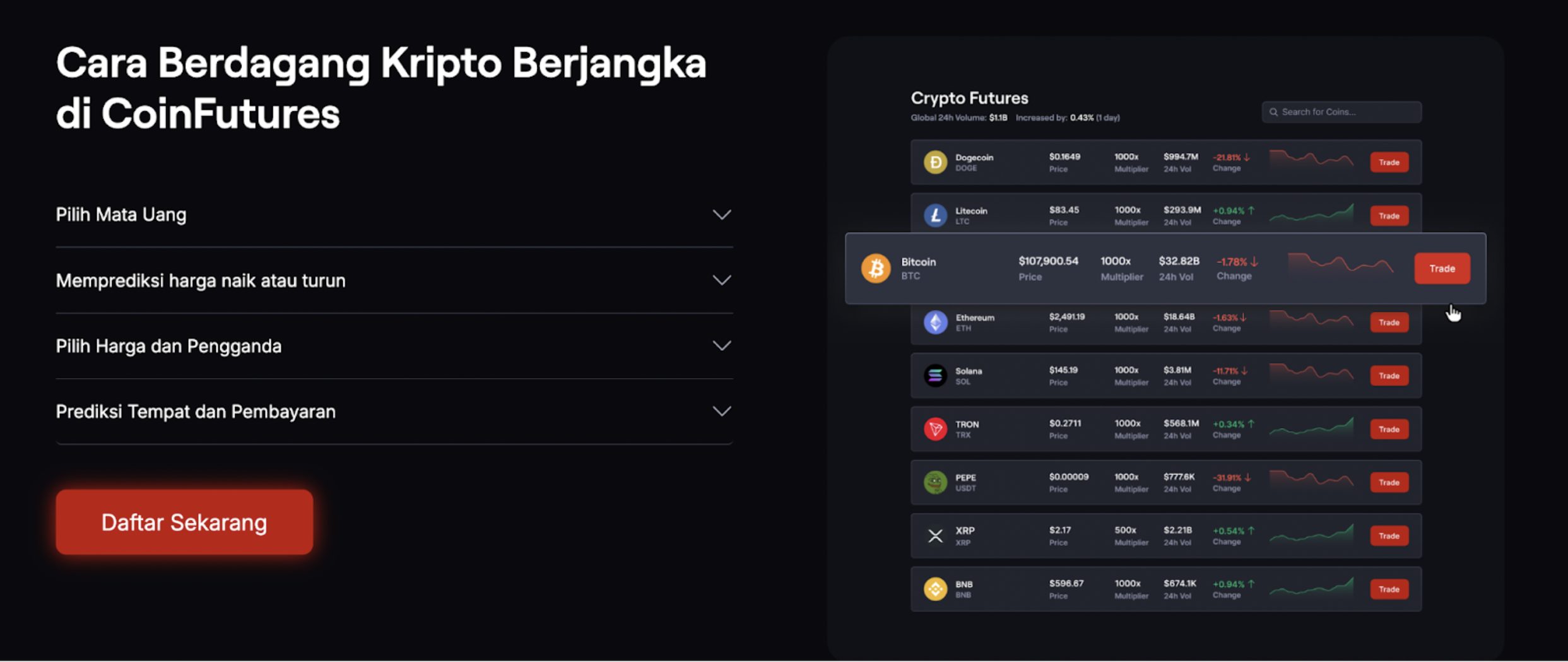Expand Prediksi Tempat dan Pembayaran section
Viewport: 1568px width, 662px height.
pyautogui.click(x=721, y=411)
